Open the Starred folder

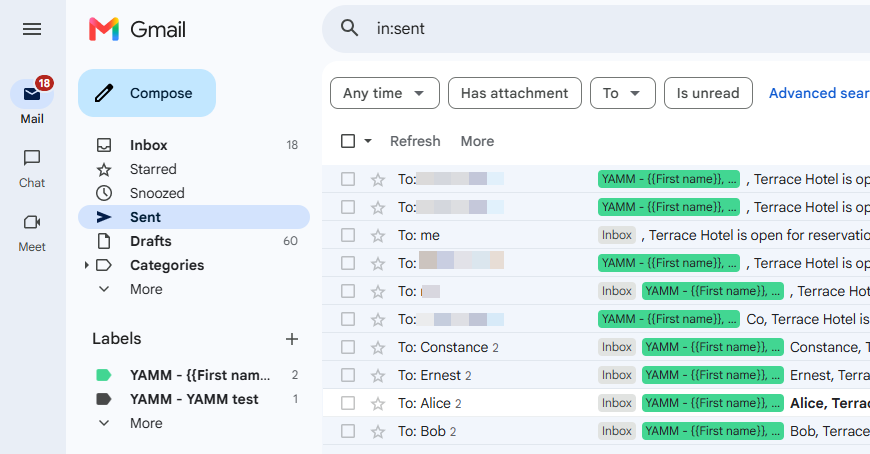[x=194, y=169]
